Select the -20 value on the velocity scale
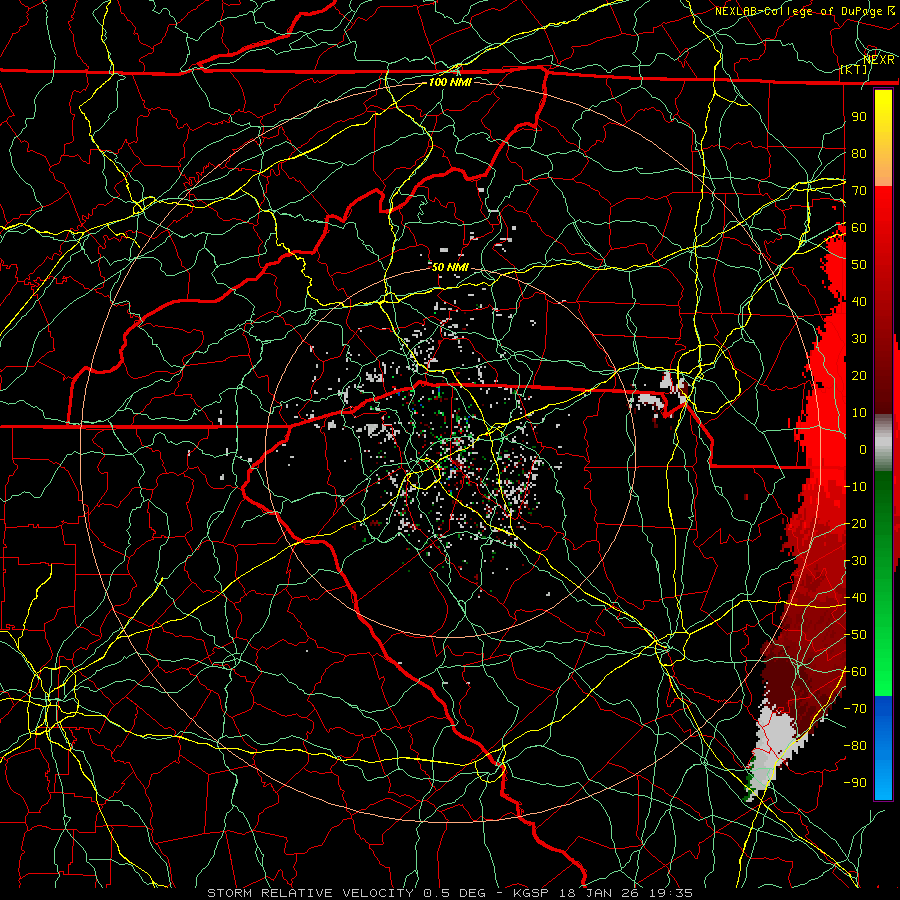The width and height of the screenshot is (900, 900). coord(855,523)
